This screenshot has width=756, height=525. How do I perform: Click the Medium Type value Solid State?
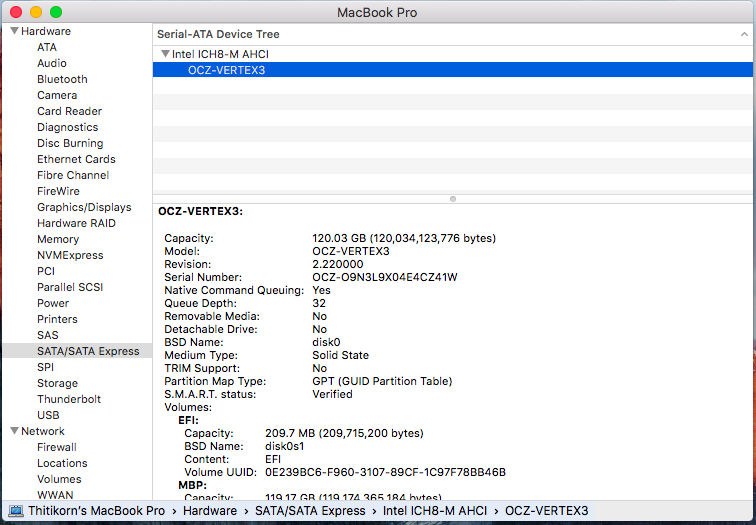[340, 355]
